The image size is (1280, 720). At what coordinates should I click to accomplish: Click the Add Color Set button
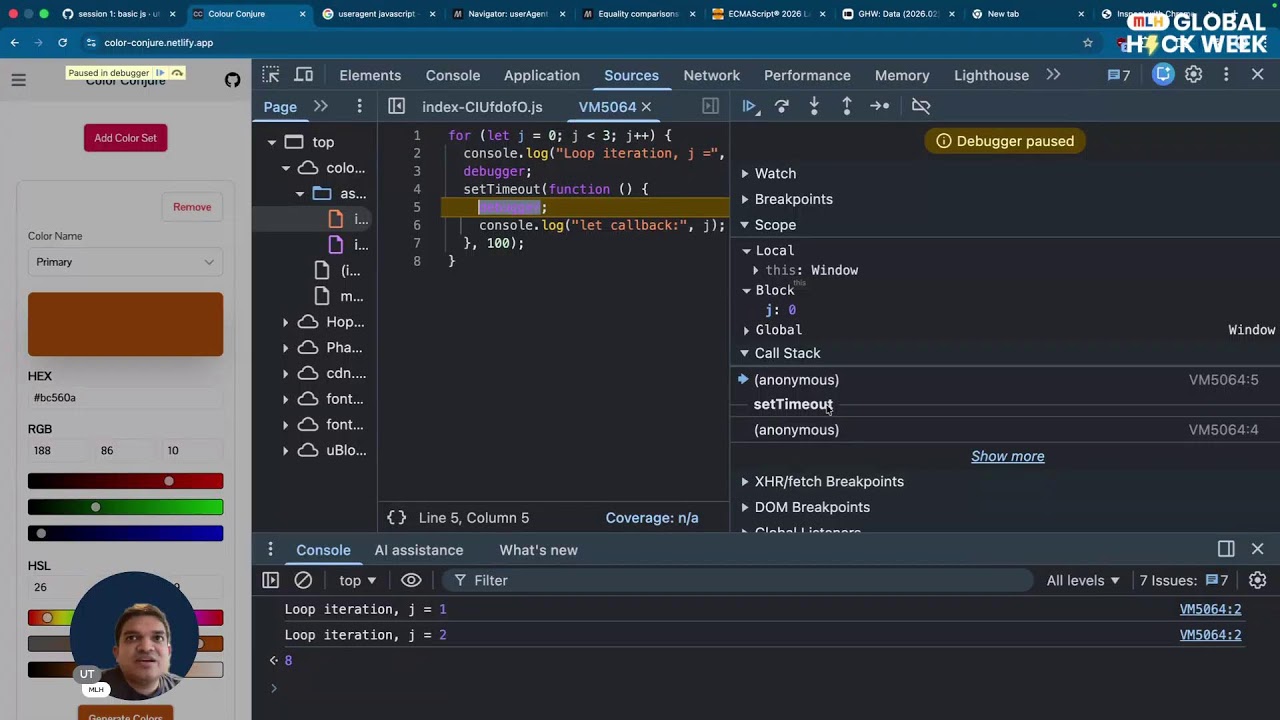pyautogui.click(x=125, y=138)
